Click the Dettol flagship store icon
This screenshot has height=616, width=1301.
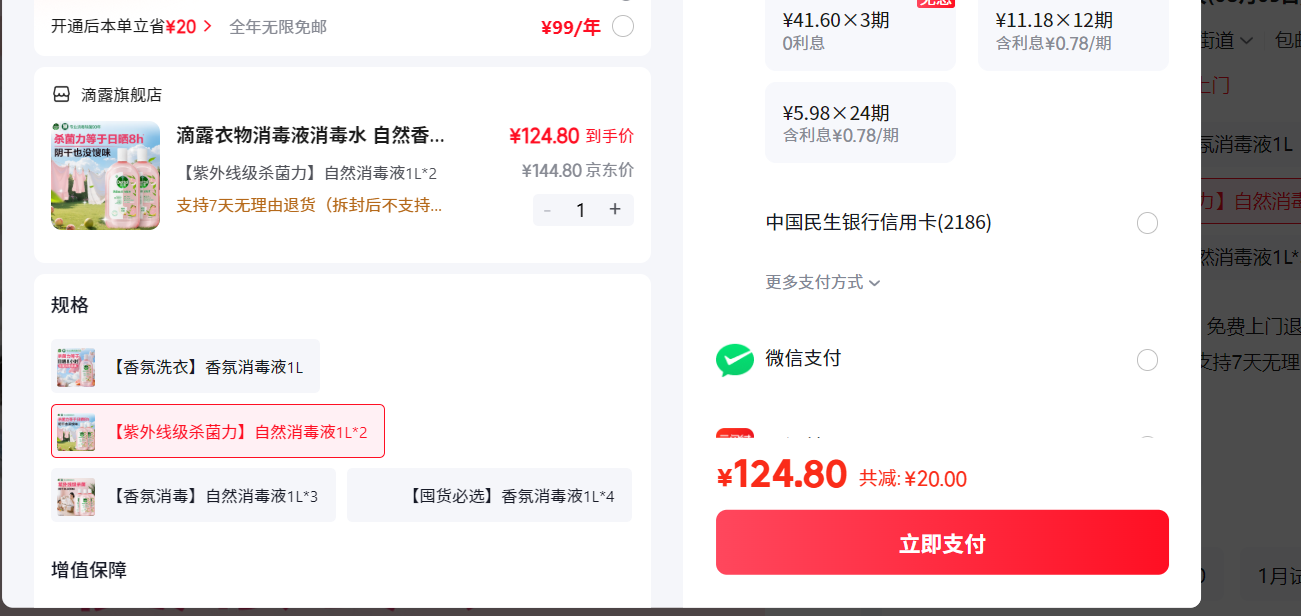(62, 94)
